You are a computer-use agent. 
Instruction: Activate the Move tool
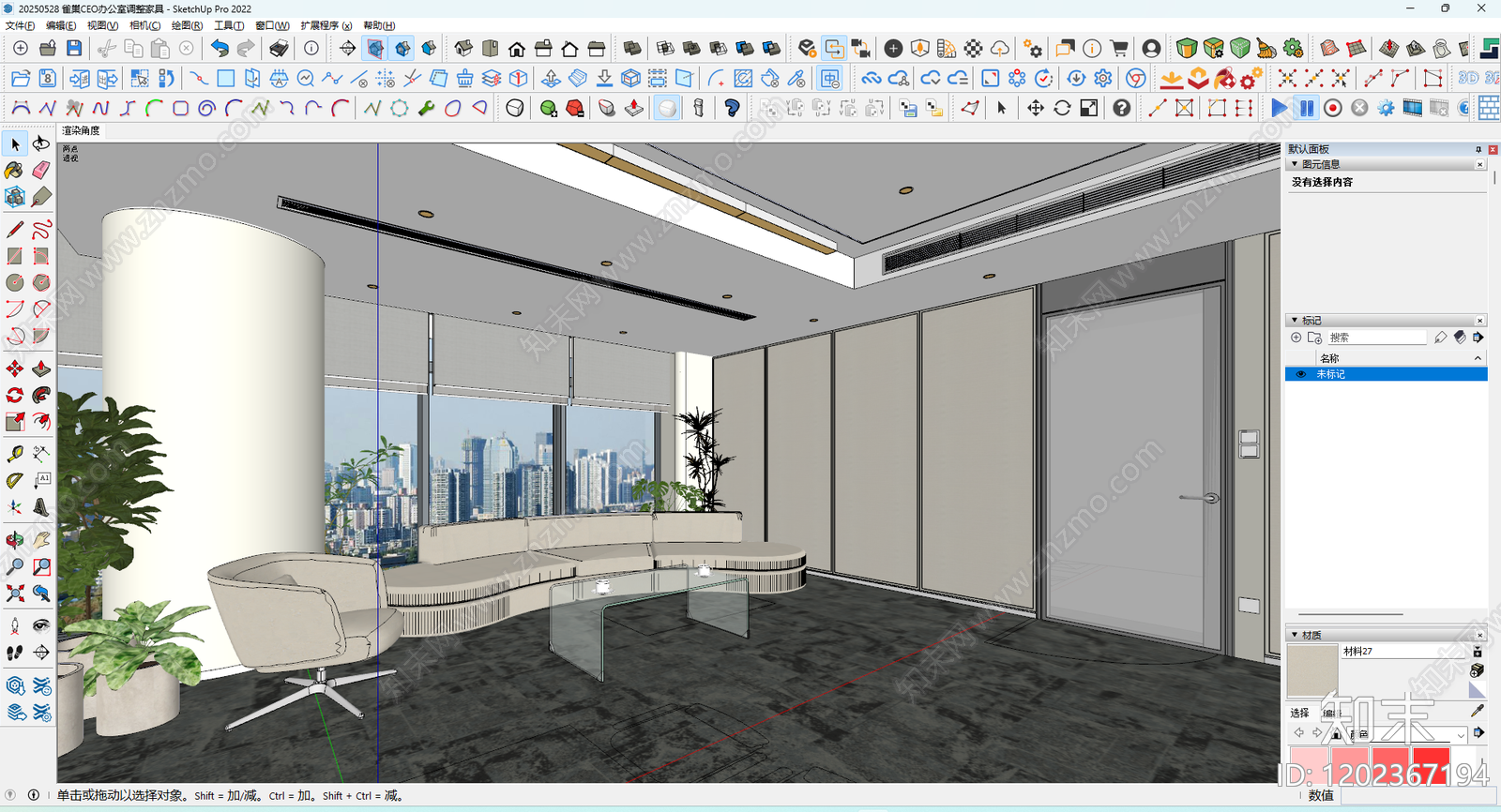pyautogui.click(x=15, y=368)
